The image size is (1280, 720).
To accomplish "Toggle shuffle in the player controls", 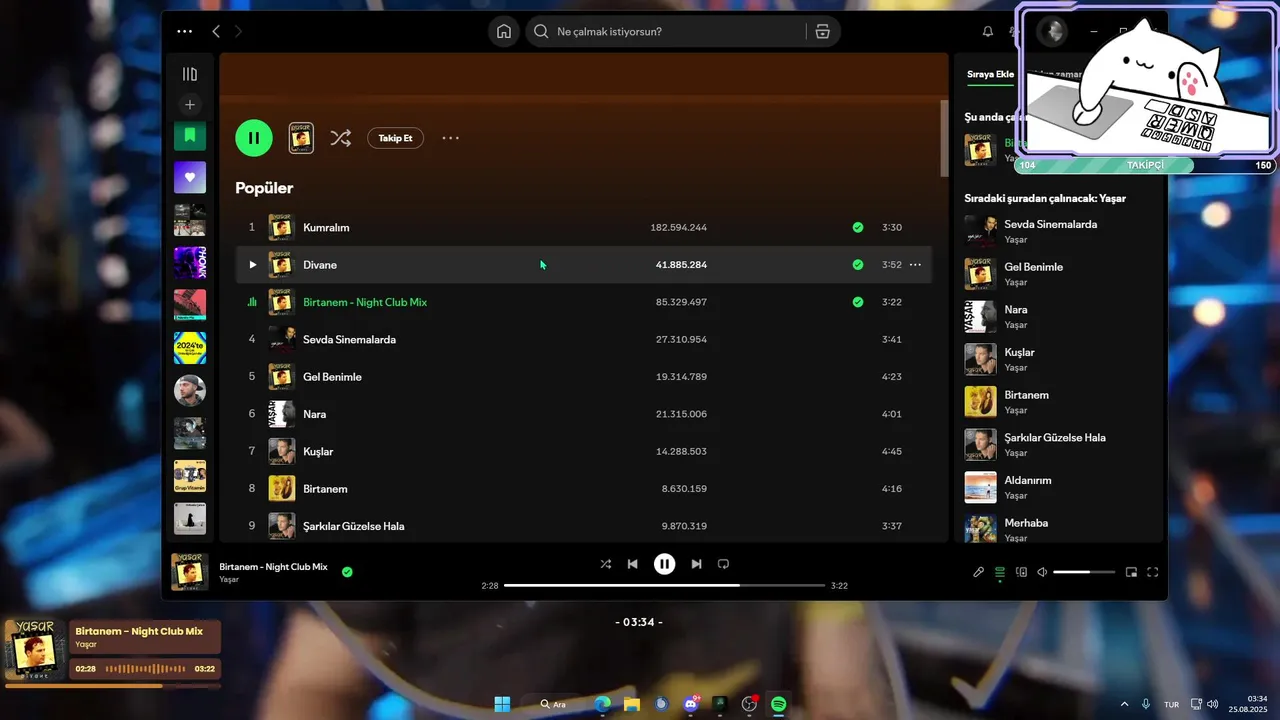I will tap(605, 564).
